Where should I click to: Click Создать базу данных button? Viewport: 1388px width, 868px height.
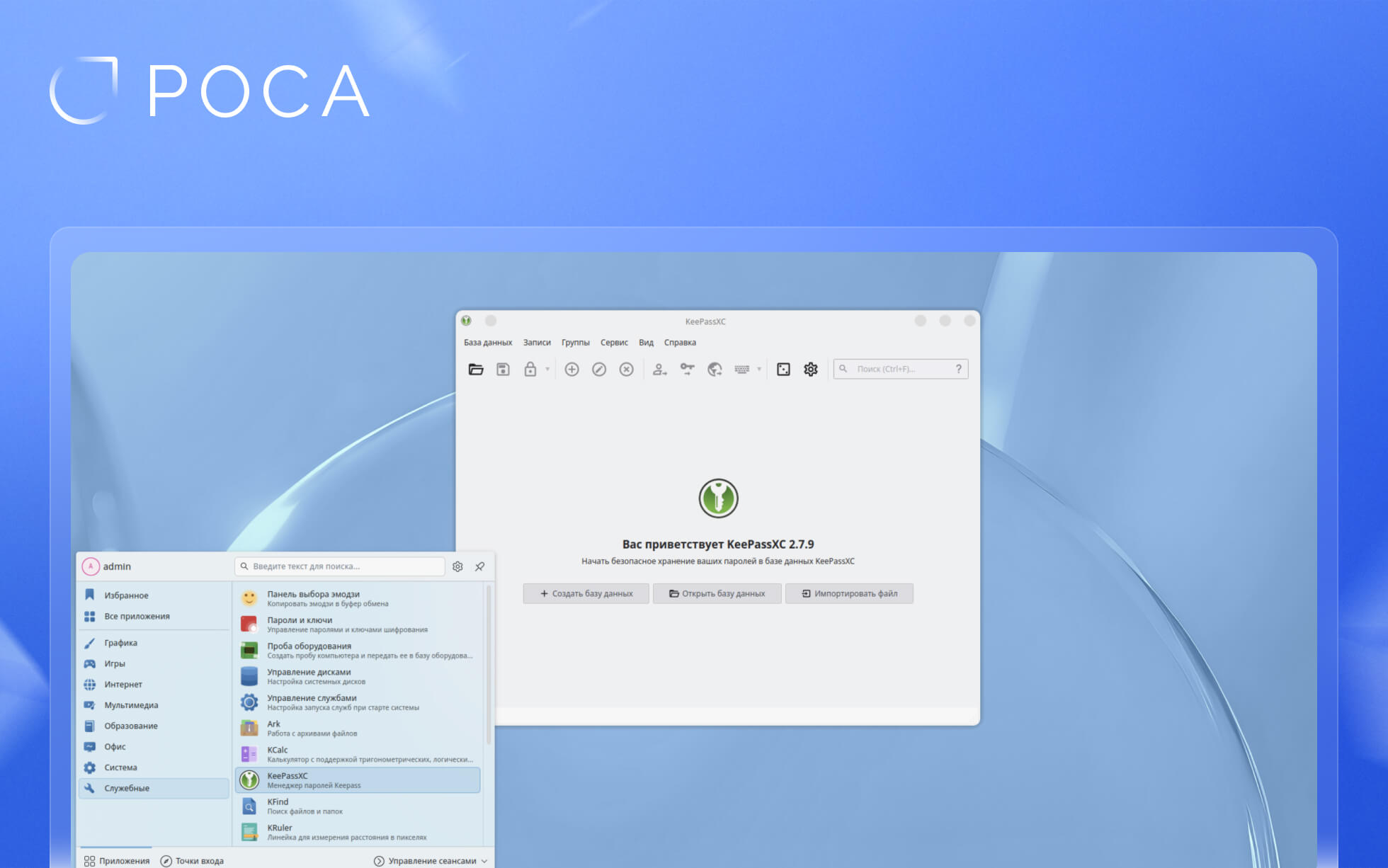pos(586,593)
